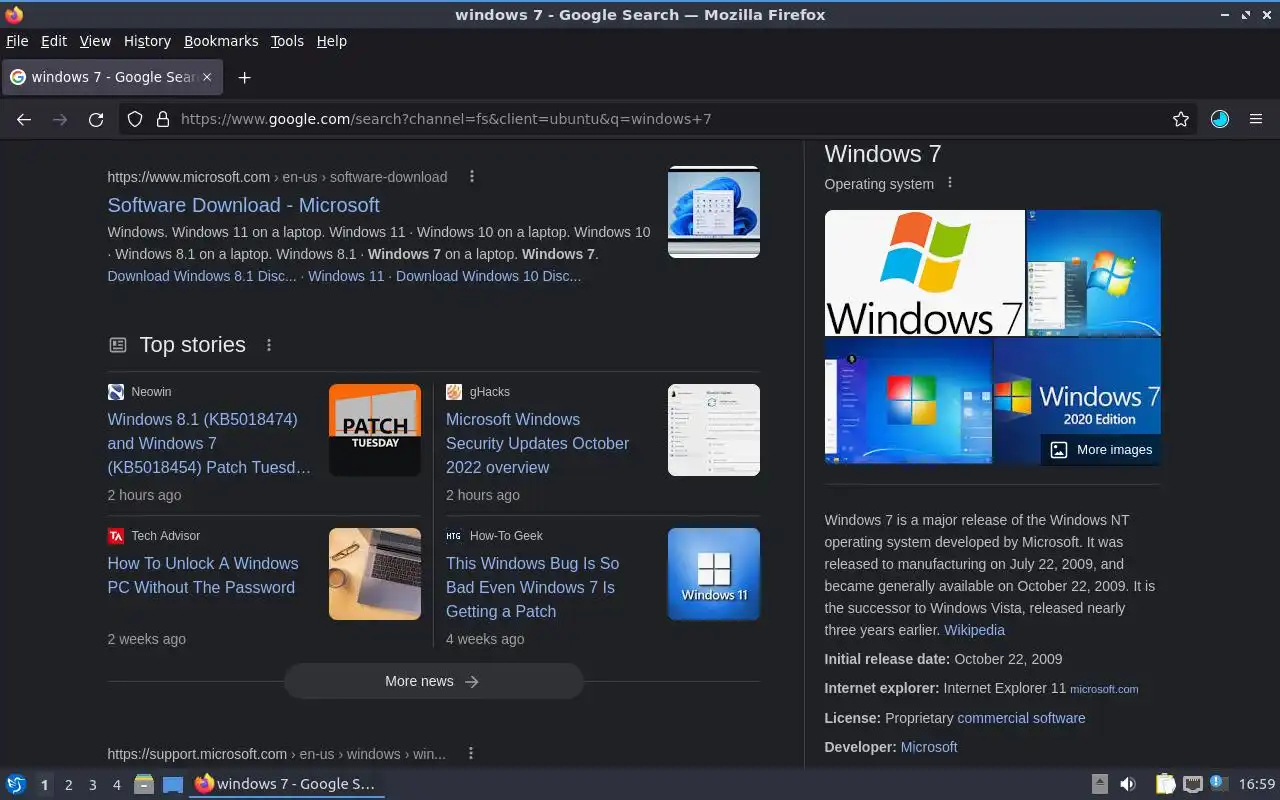Open microsoft.com link beside Internet Explorer 11
Viewport: 1280px width, 800px height.
(1104, 689)
